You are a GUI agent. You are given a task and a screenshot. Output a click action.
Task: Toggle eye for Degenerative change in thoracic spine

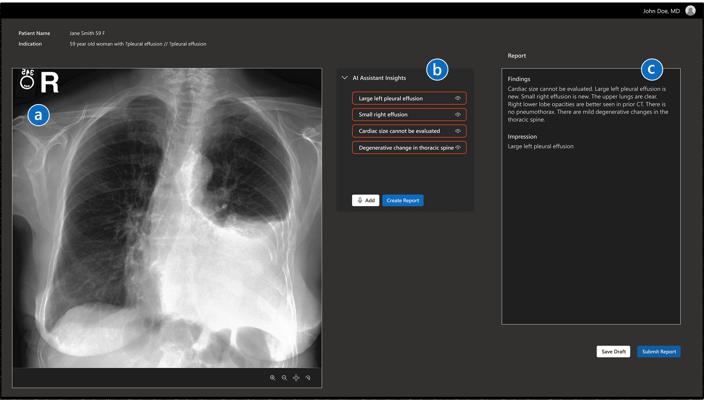(458, 147)
